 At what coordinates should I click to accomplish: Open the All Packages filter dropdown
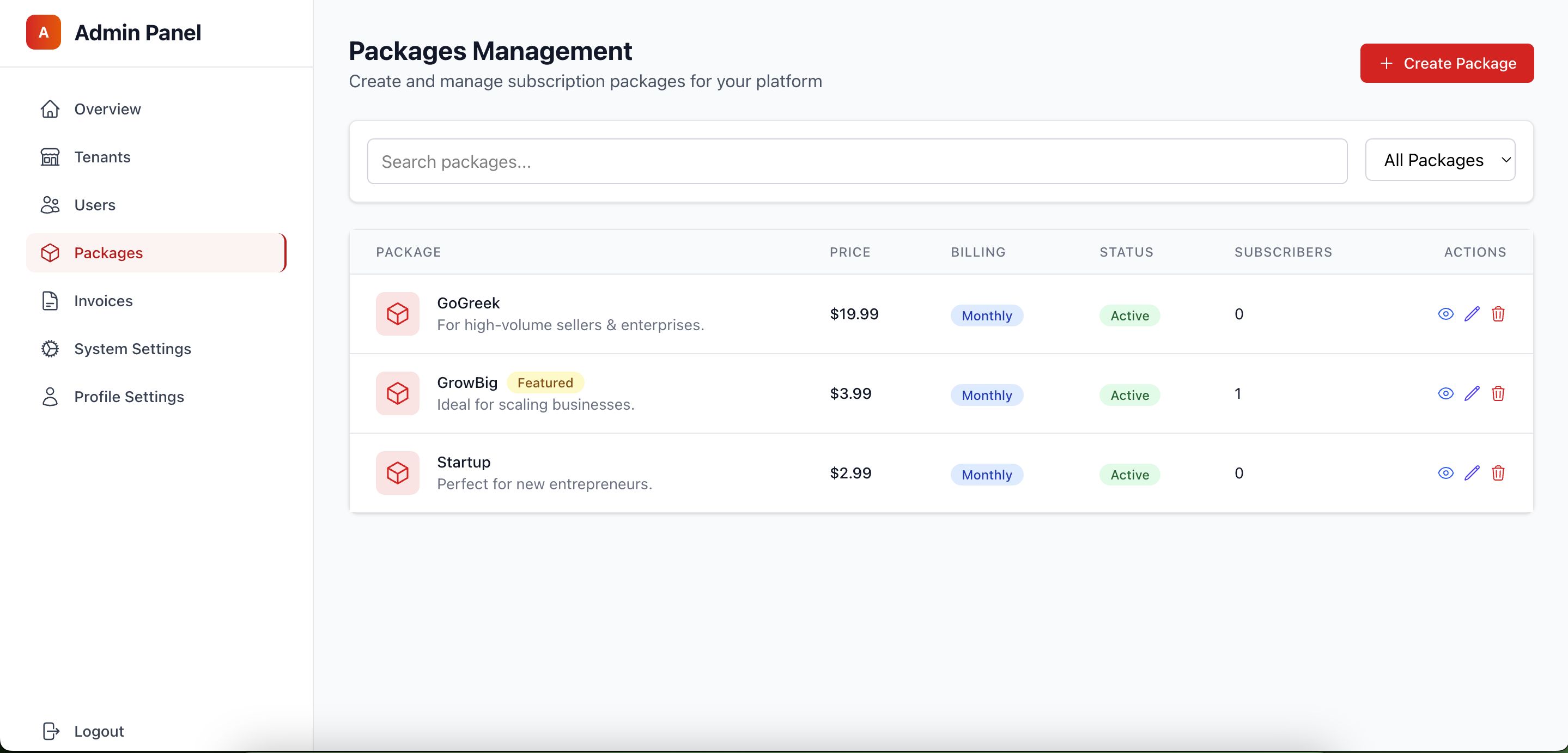tap(1439, 160)
